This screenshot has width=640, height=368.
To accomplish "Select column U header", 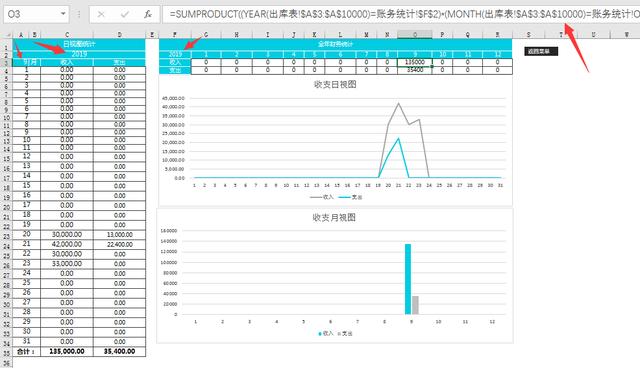I will click(593, 35).
